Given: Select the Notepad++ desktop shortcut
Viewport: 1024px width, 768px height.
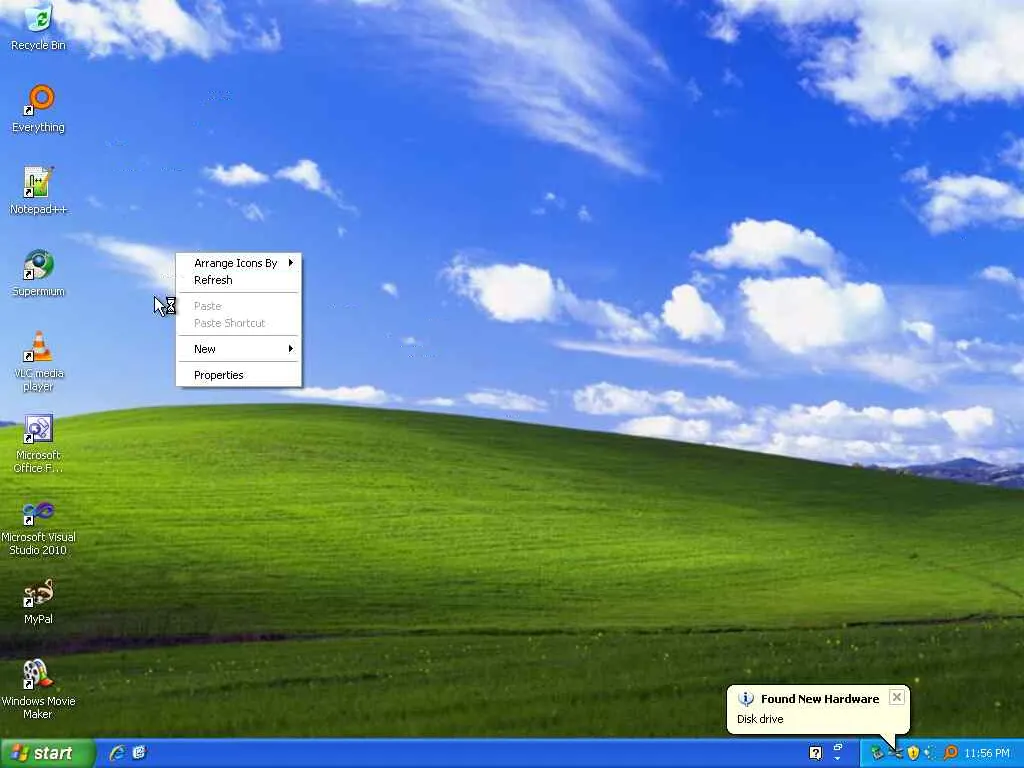Looking at the screenshot, I should [x=39, y=191].
